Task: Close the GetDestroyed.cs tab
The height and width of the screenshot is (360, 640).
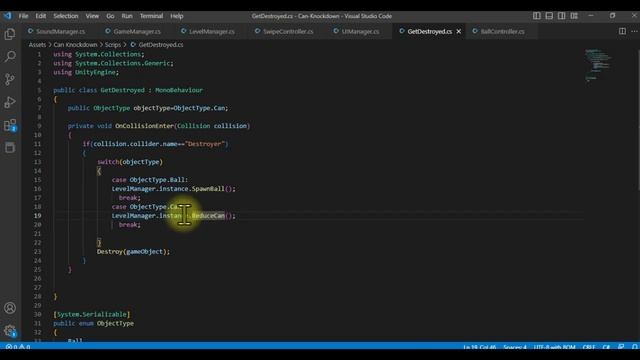Action: tap(459, 31)
